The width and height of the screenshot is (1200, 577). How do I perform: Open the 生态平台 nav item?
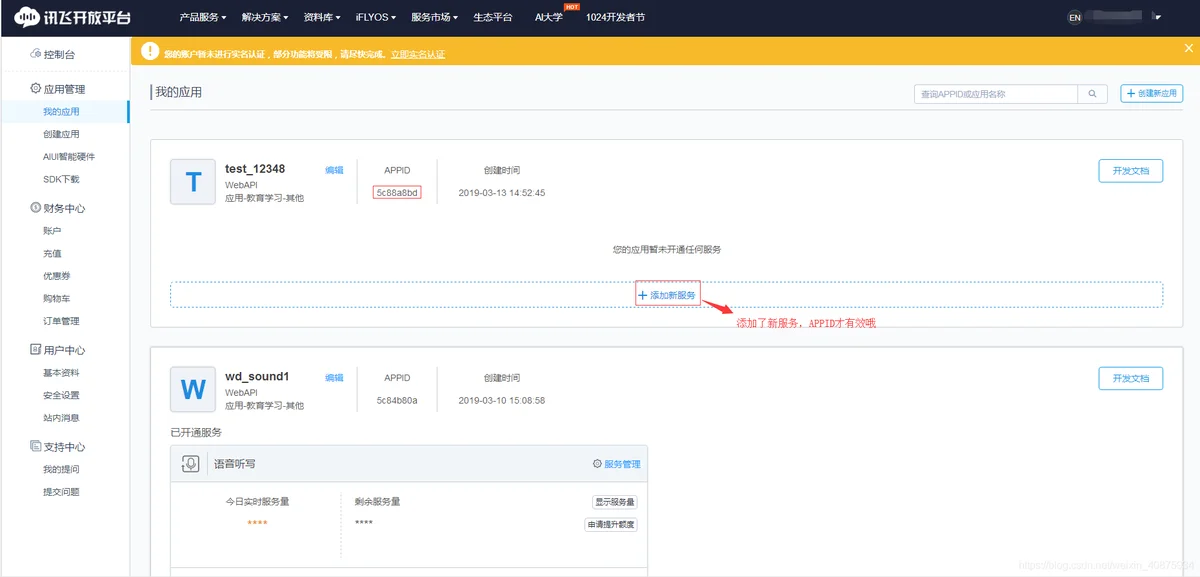(x=493, y=17)
